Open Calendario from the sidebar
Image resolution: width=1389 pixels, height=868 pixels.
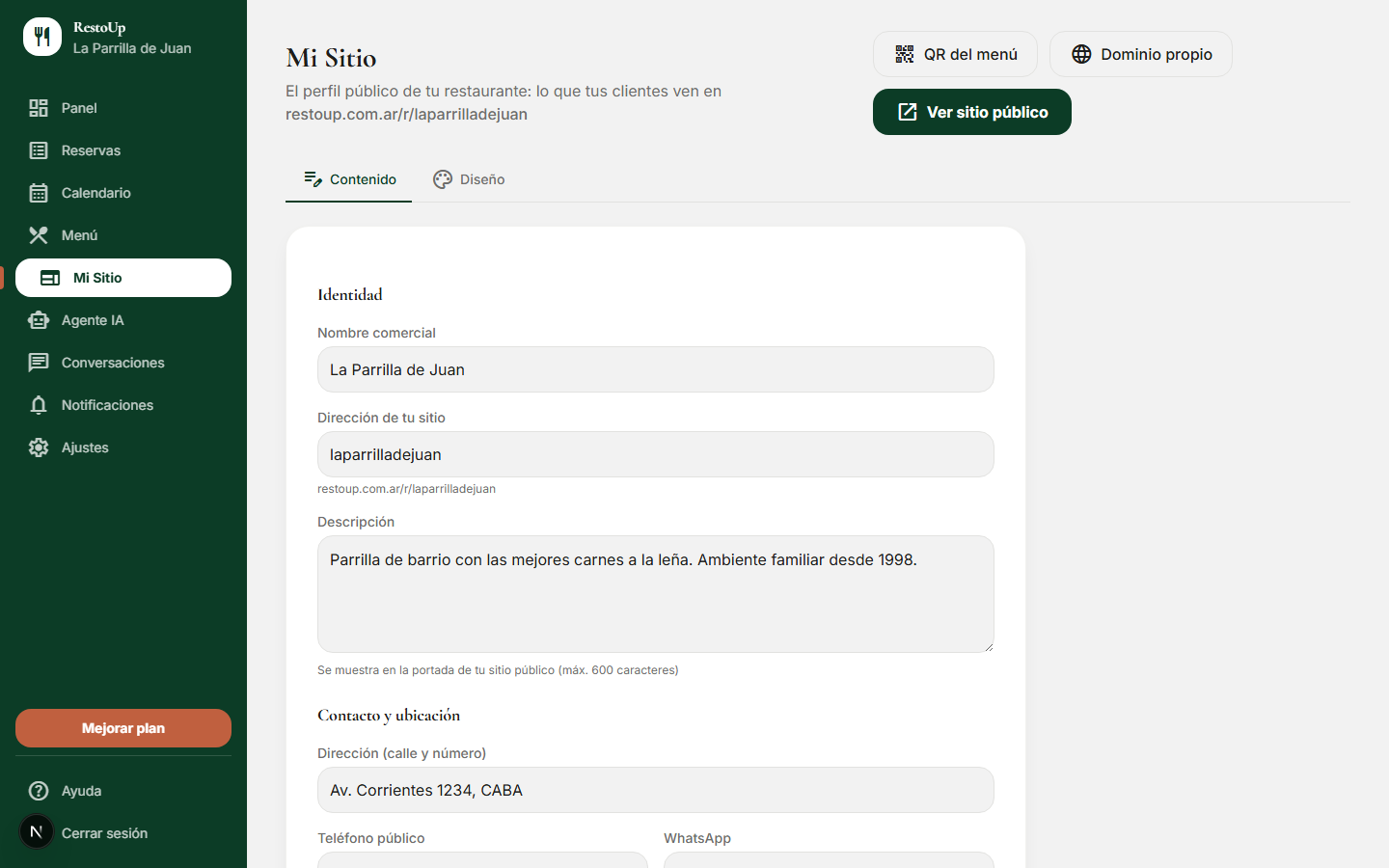[123, 193]
